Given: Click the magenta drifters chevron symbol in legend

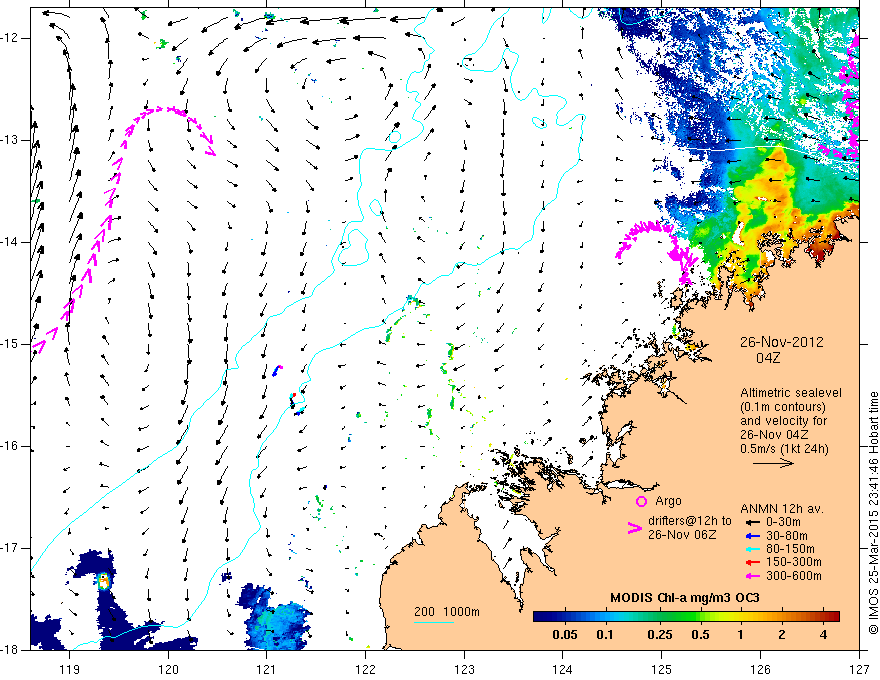Looking at the screenshot, I should pyautogui.click(x=634, y=528).
